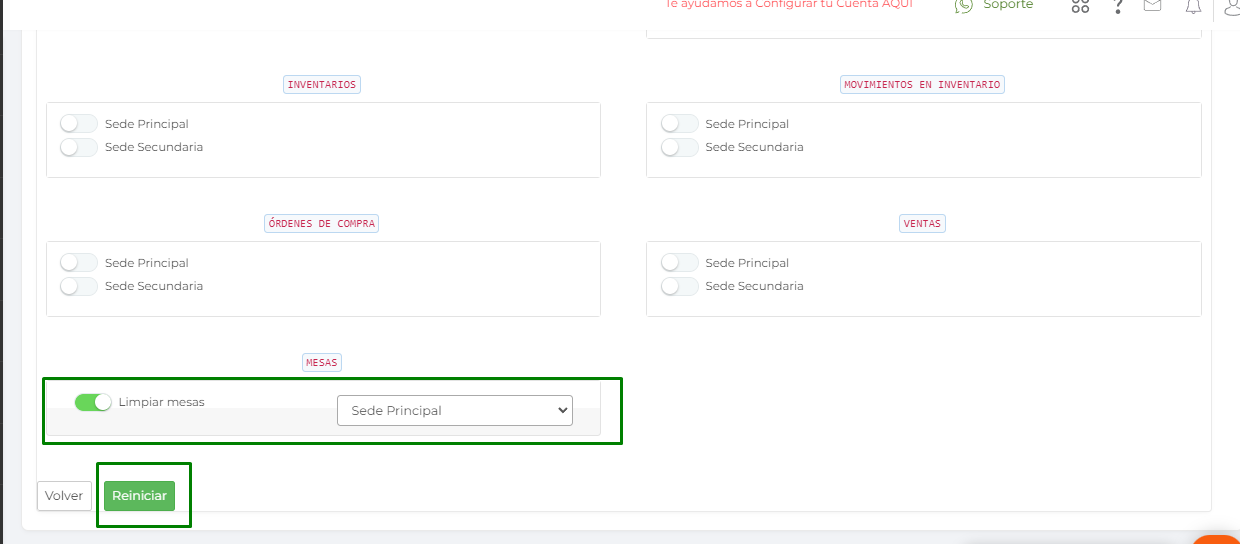Switch on Sede Principal for Órdenes de Compra
Image resolution: width=1240 pixels, height=544 pixels.
pos(79,263)
